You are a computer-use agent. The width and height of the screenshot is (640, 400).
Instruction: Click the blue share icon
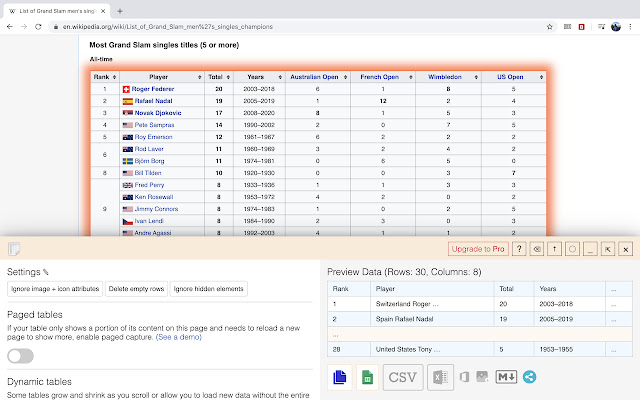[x=529, y=377]
